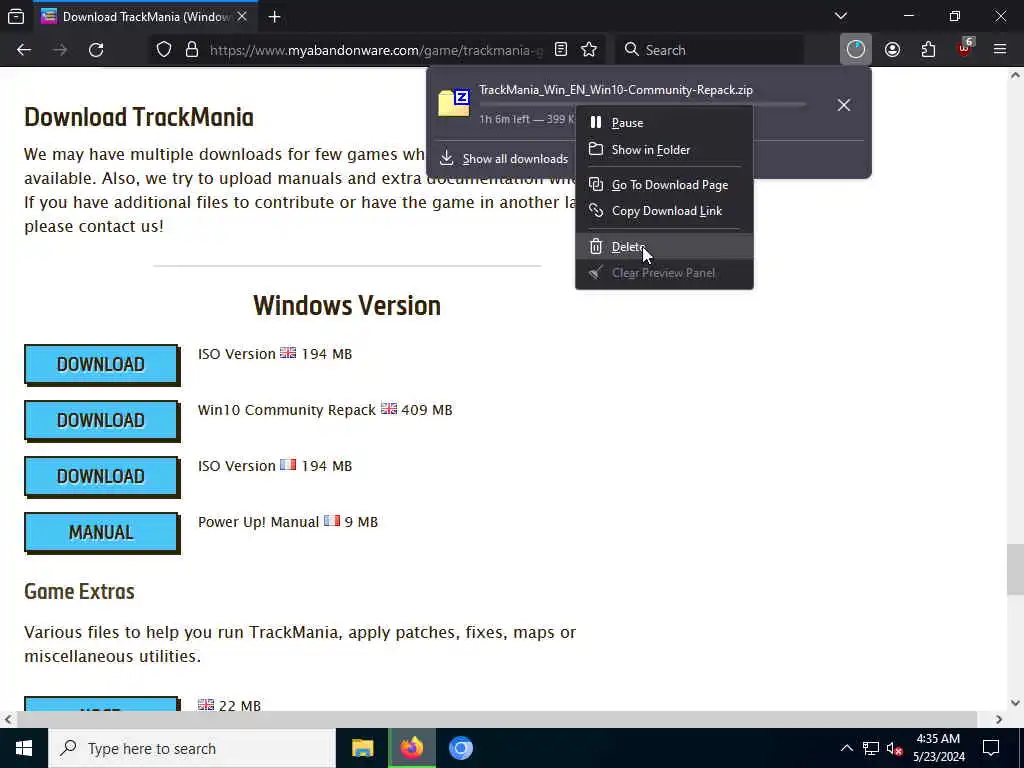
Task: Select Pause in the context menu
Action: (664, 123)
